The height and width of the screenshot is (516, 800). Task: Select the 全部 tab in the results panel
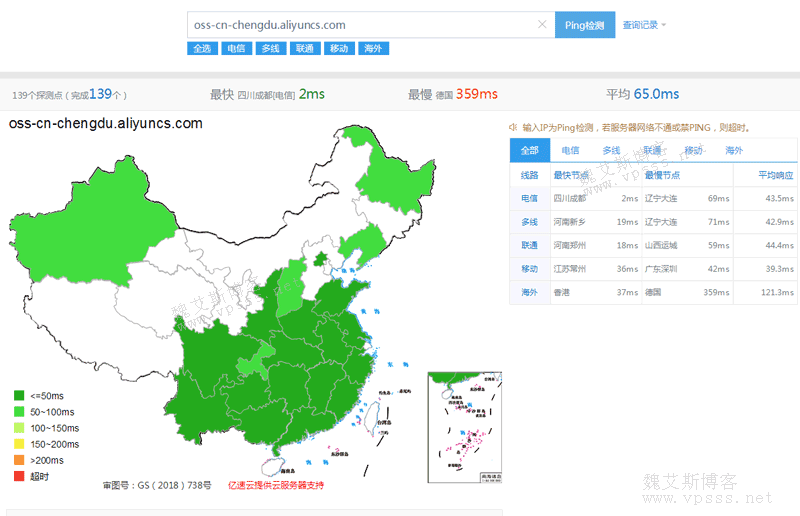(x=529, y=150)
